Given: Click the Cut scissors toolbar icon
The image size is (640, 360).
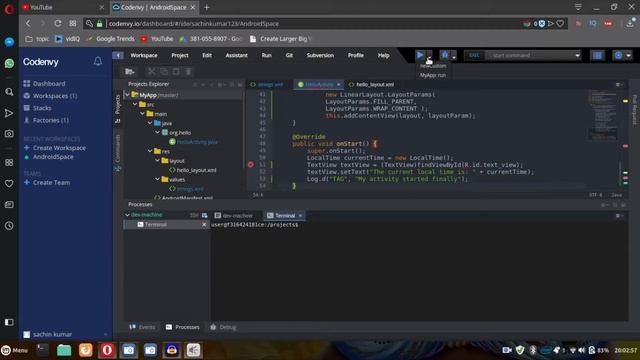Looking at the screenshot, I should (x=151, y=71).
